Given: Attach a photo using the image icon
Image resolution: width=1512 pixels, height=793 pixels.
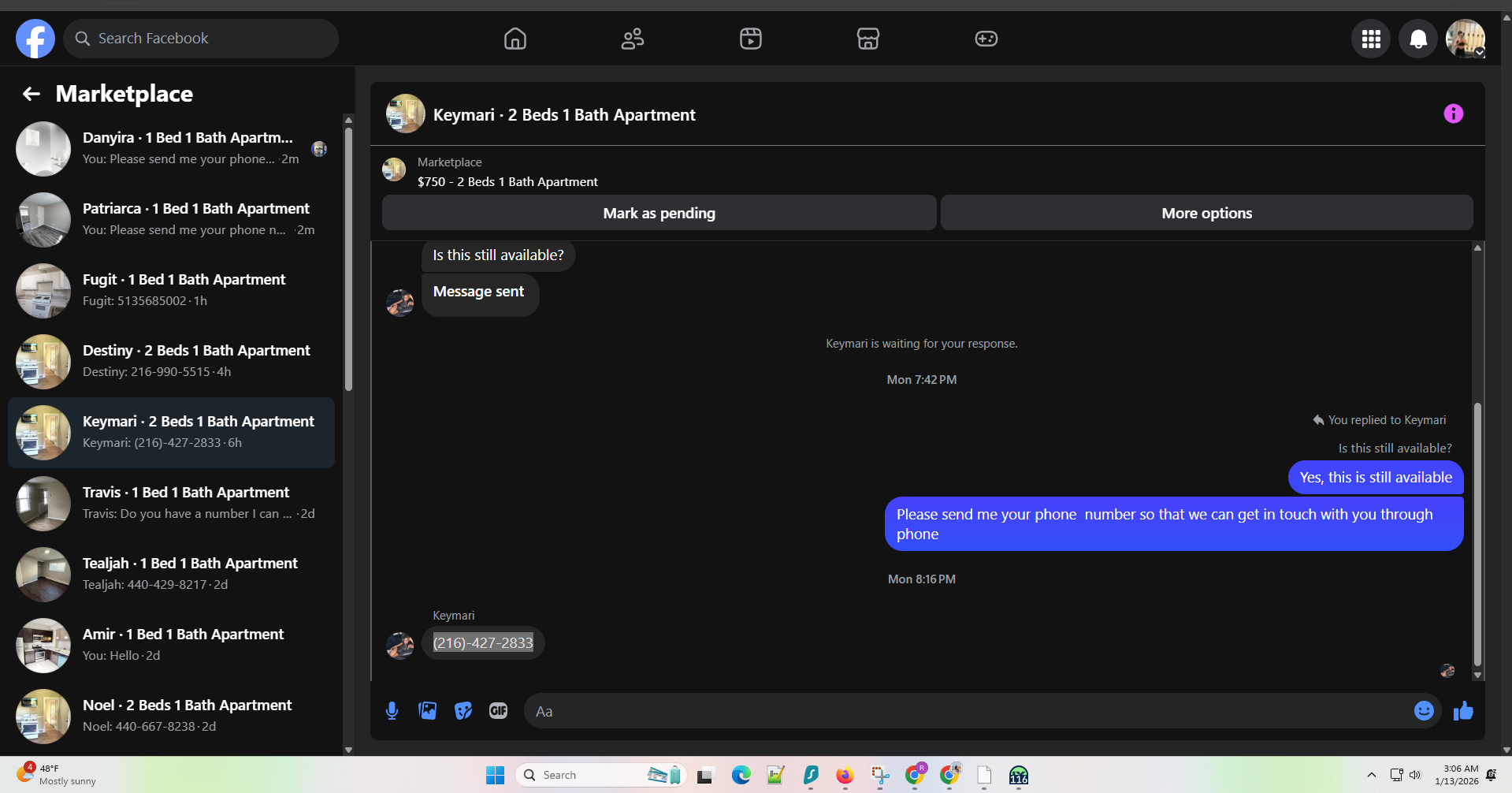Looking at the screenshot, I should [x=428, y=711].
